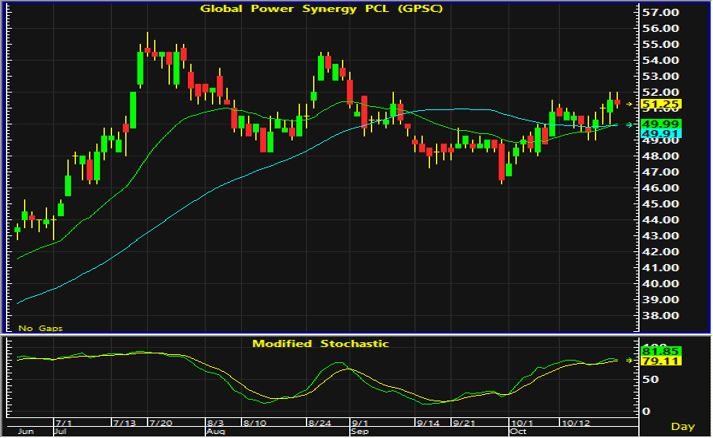The height and width of the screenshot is (438, 713).
Task: Click the 47.00 price axis label
Action: click(x=660, y=172)
